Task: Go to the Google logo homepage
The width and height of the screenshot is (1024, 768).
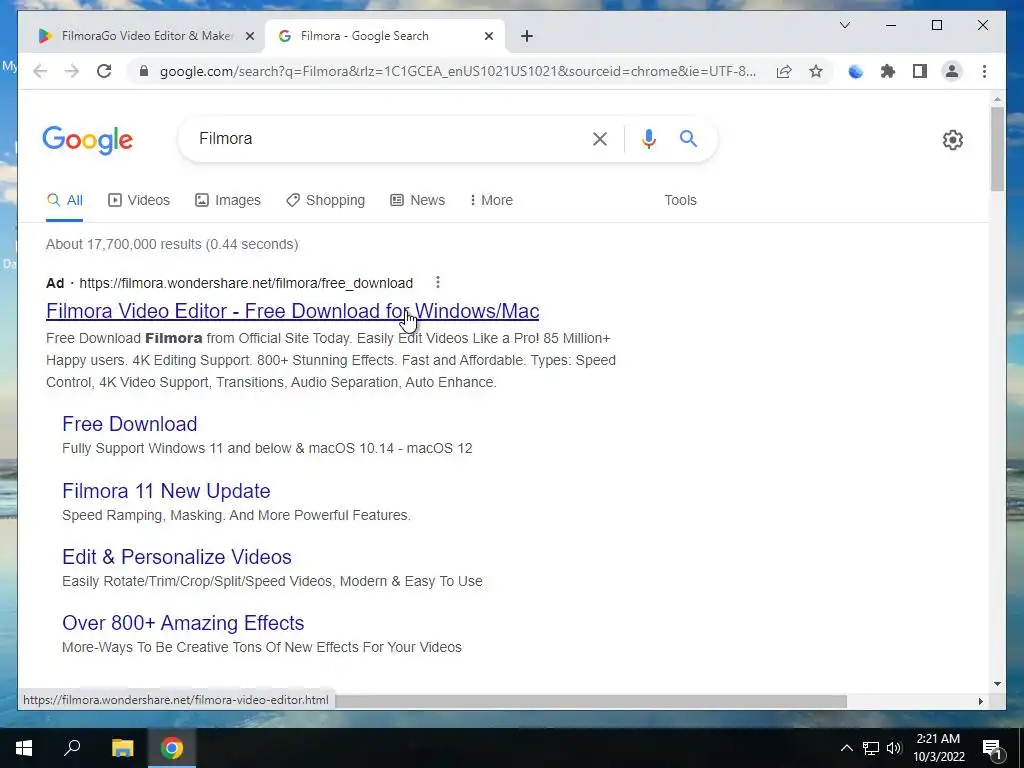Action: [x=88, y=140]
